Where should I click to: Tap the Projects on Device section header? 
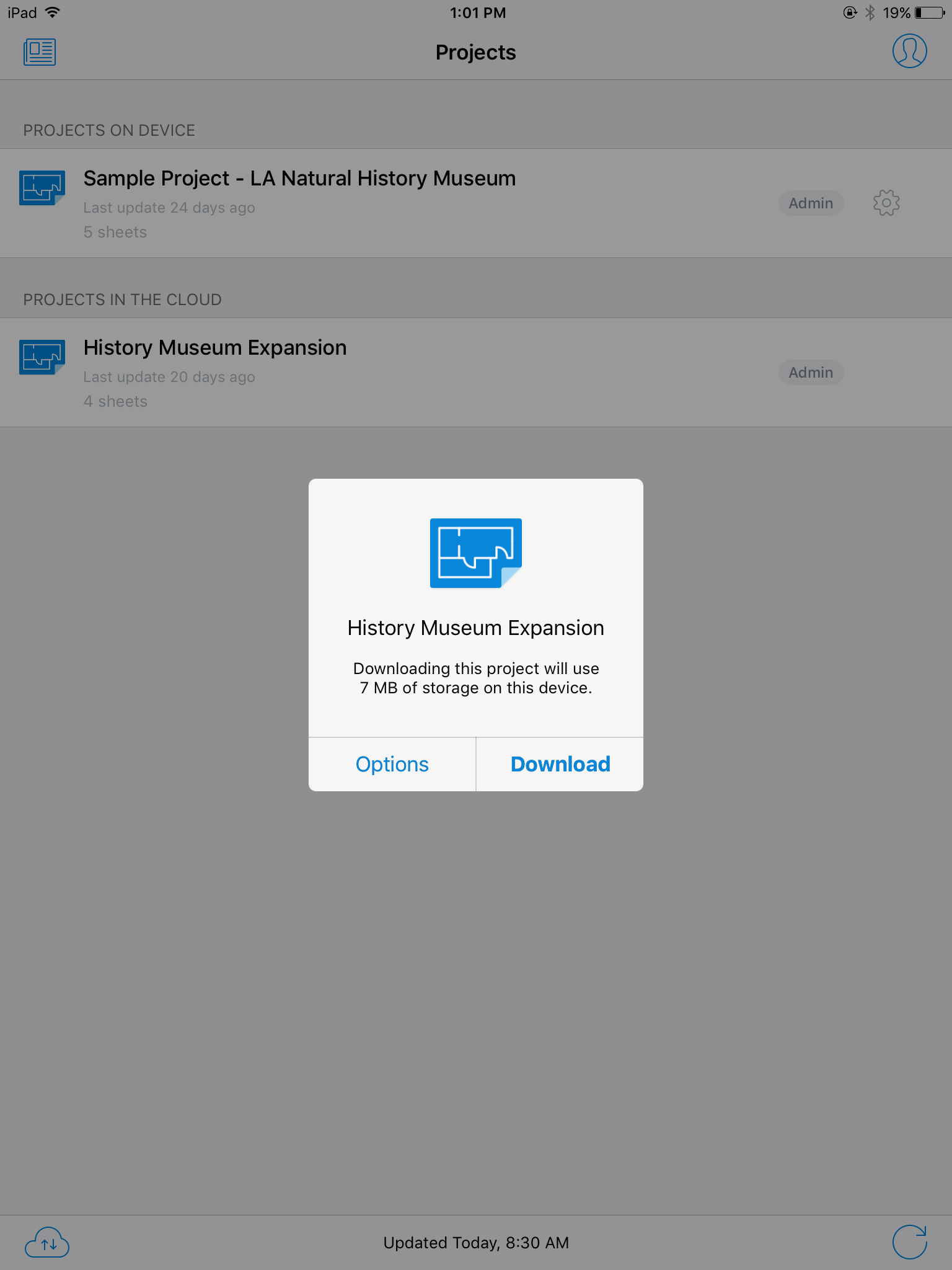click(109, 130)
